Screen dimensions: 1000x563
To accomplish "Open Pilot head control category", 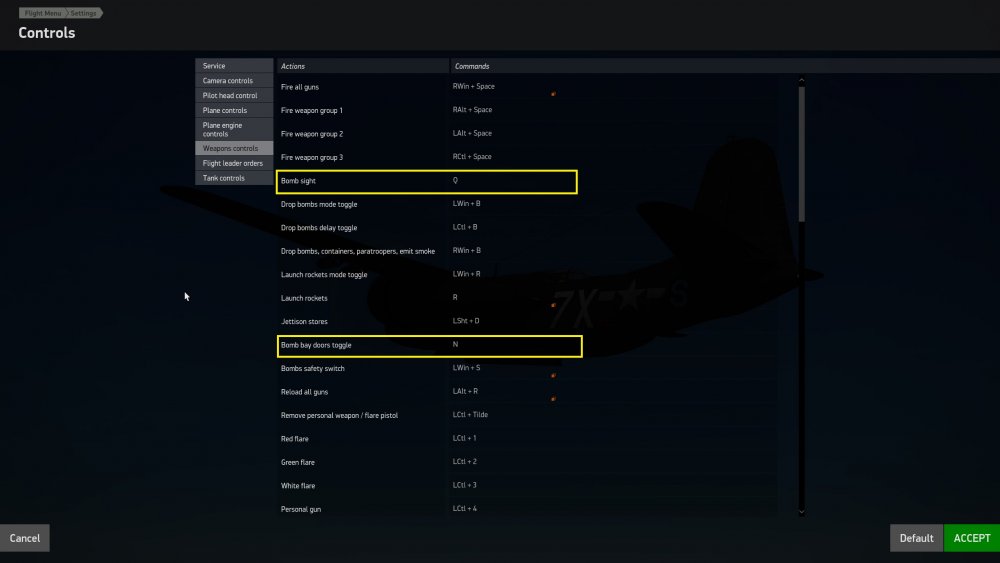I will (x=234, y=95).
